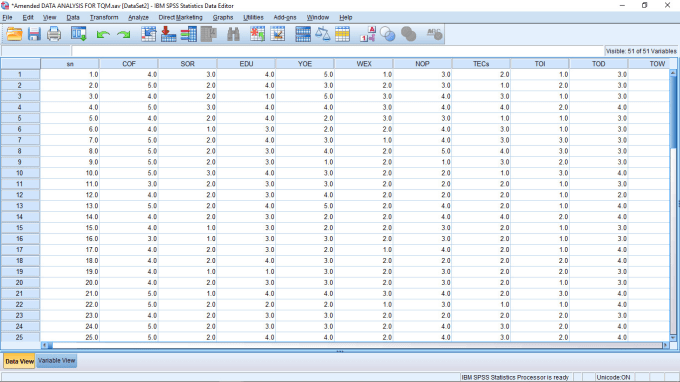Switch to the Variable View tab
Viewport: 680px width, 382px height.
56,361
